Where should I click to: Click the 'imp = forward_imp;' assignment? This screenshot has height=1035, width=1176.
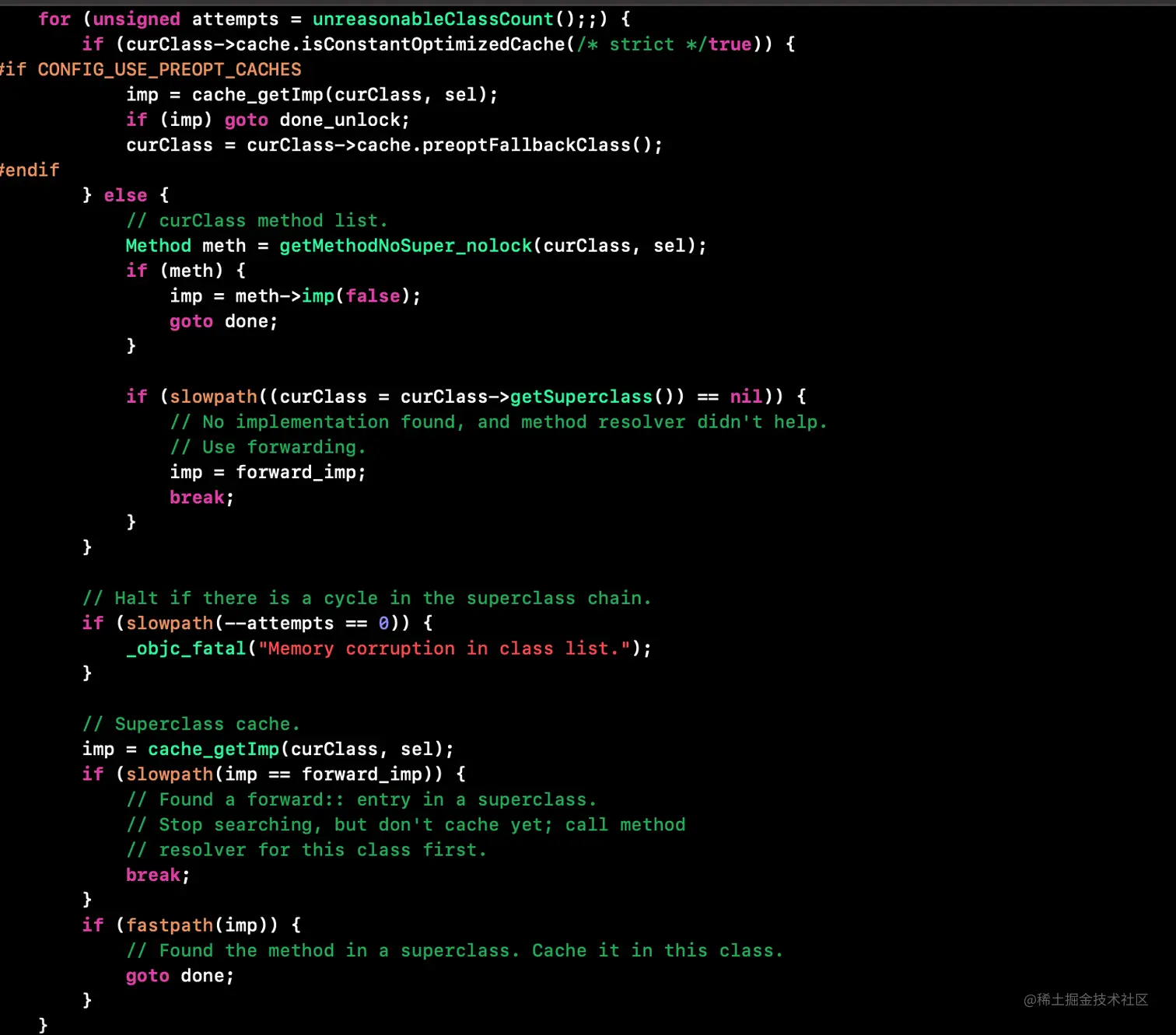coord(268,472)
